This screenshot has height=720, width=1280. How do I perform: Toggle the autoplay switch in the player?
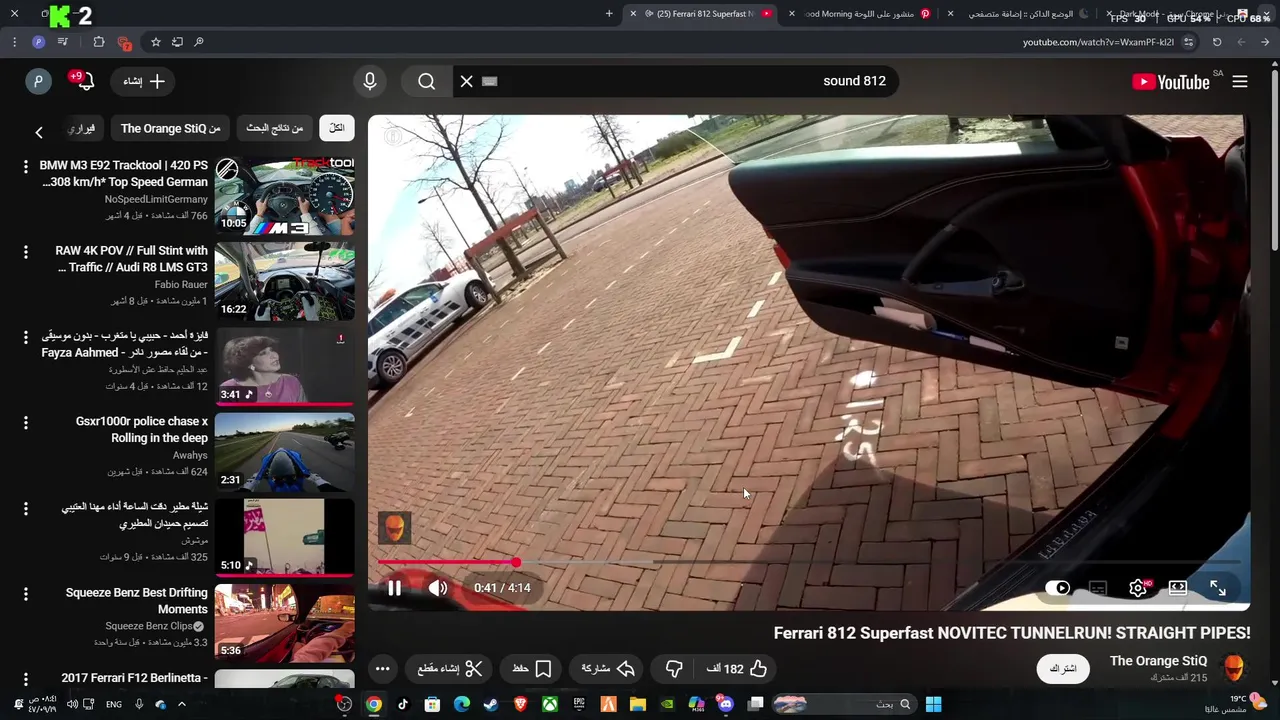pyautogui.click(x=1058, y=588)
